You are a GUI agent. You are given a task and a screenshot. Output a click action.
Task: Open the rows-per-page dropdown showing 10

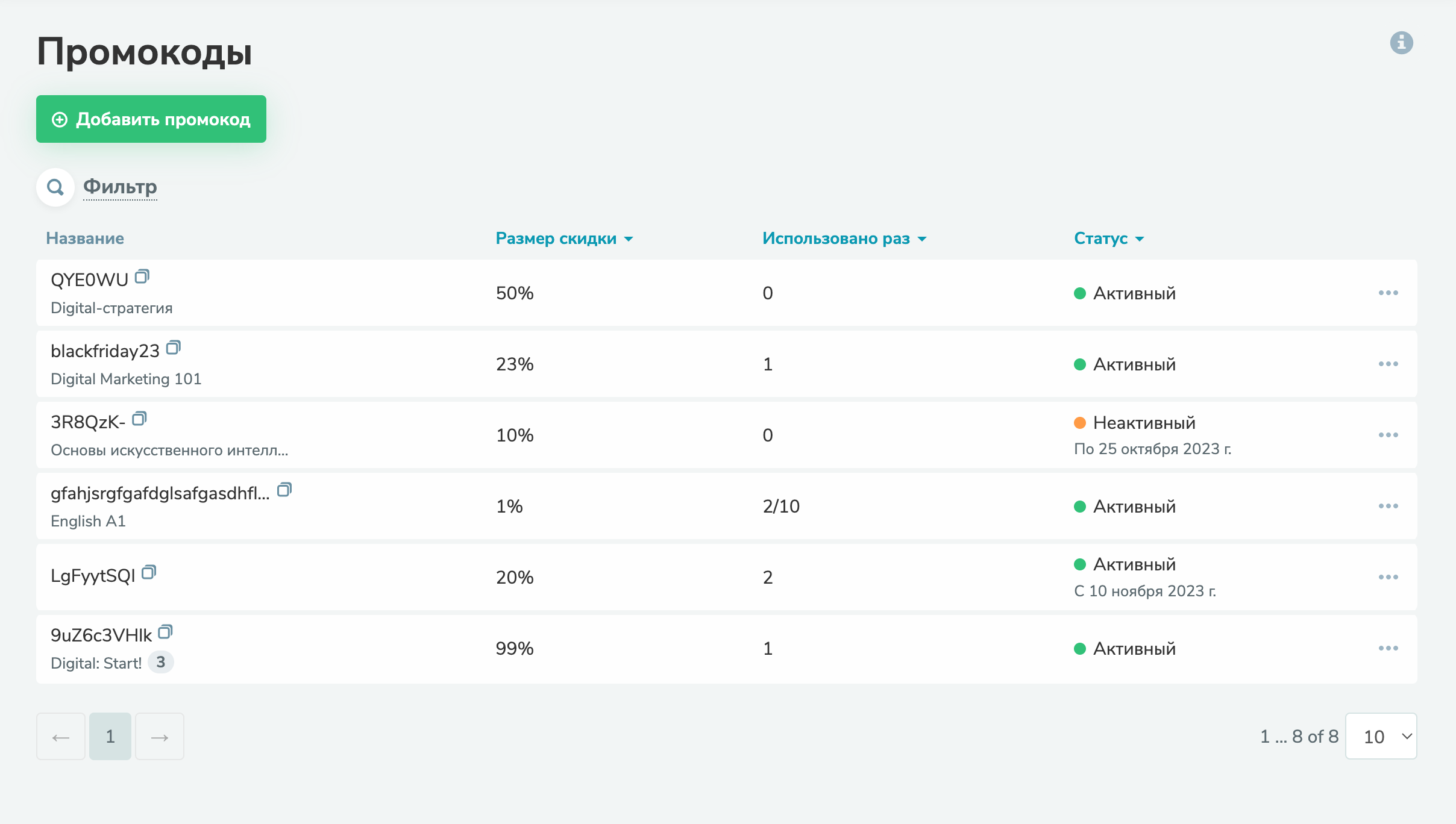click(1381, 737)
